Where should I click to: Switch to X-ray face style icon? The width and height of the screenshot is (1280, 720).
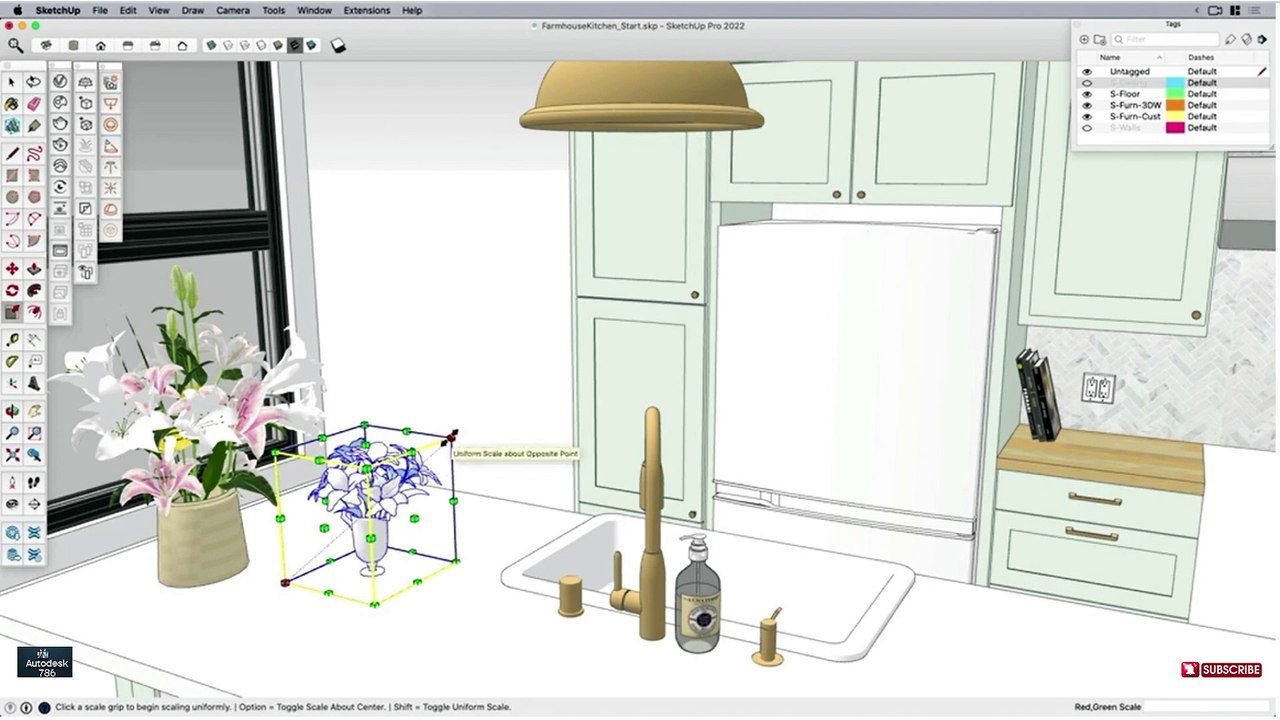(211, 45)
